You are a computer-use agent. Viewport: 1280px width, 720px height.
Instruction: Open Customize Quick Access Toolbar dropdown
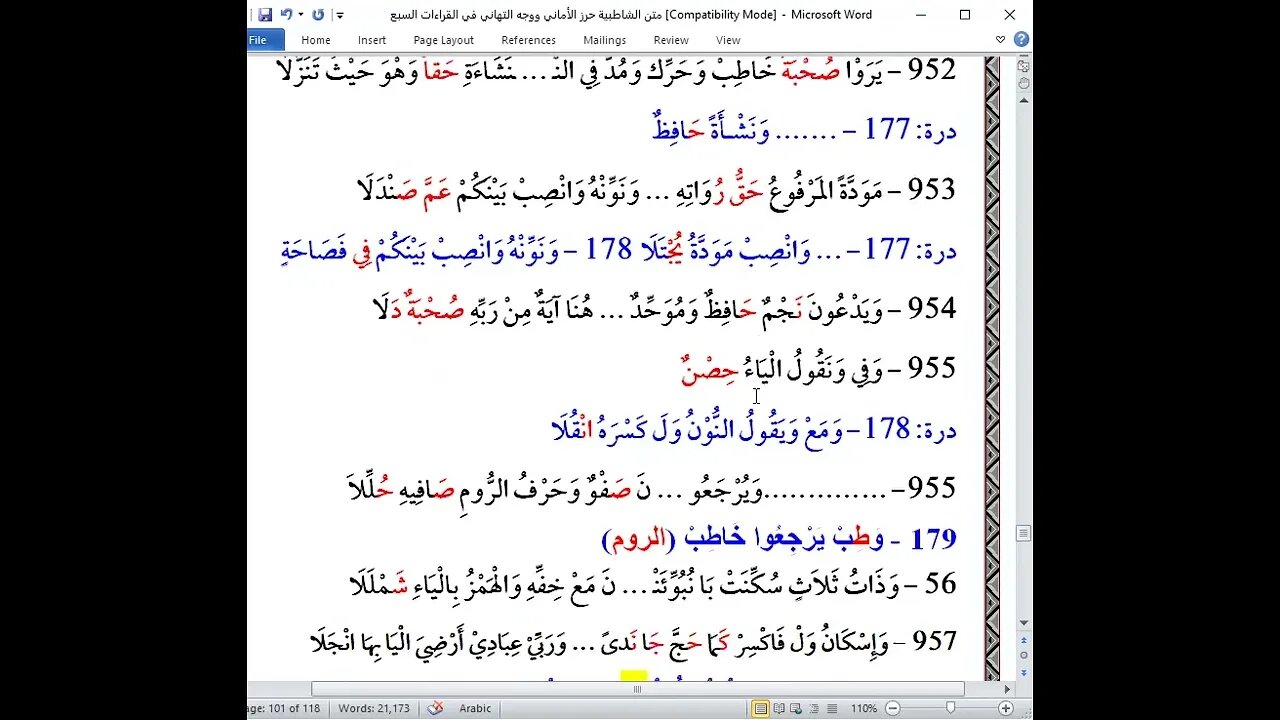coord(340,15)
